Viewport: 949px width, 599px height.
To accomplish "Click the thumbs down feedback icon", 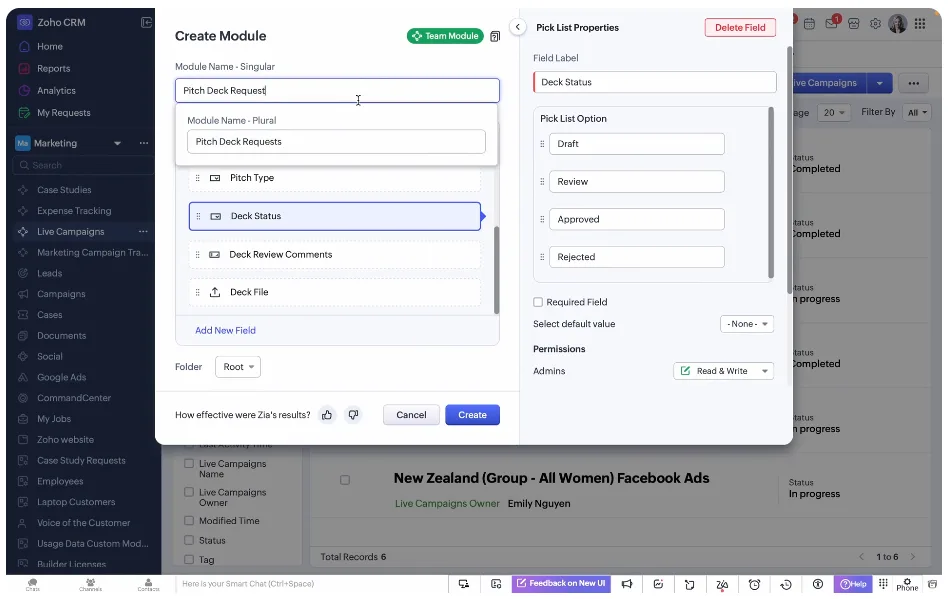I will (x=353, y=415).
